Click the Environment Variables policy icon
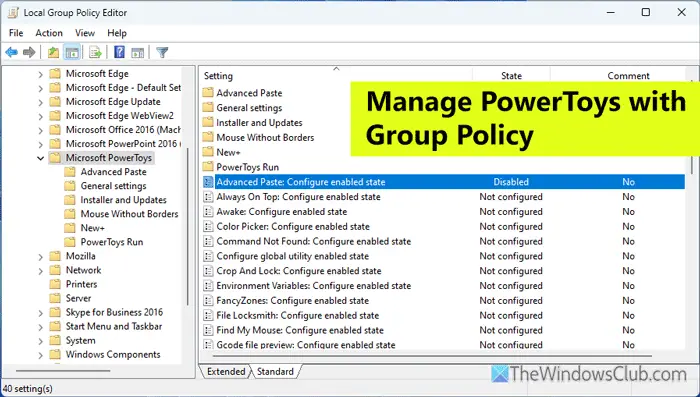The height and width of the screenshot is (397, 700). click(x=208, y=286)
